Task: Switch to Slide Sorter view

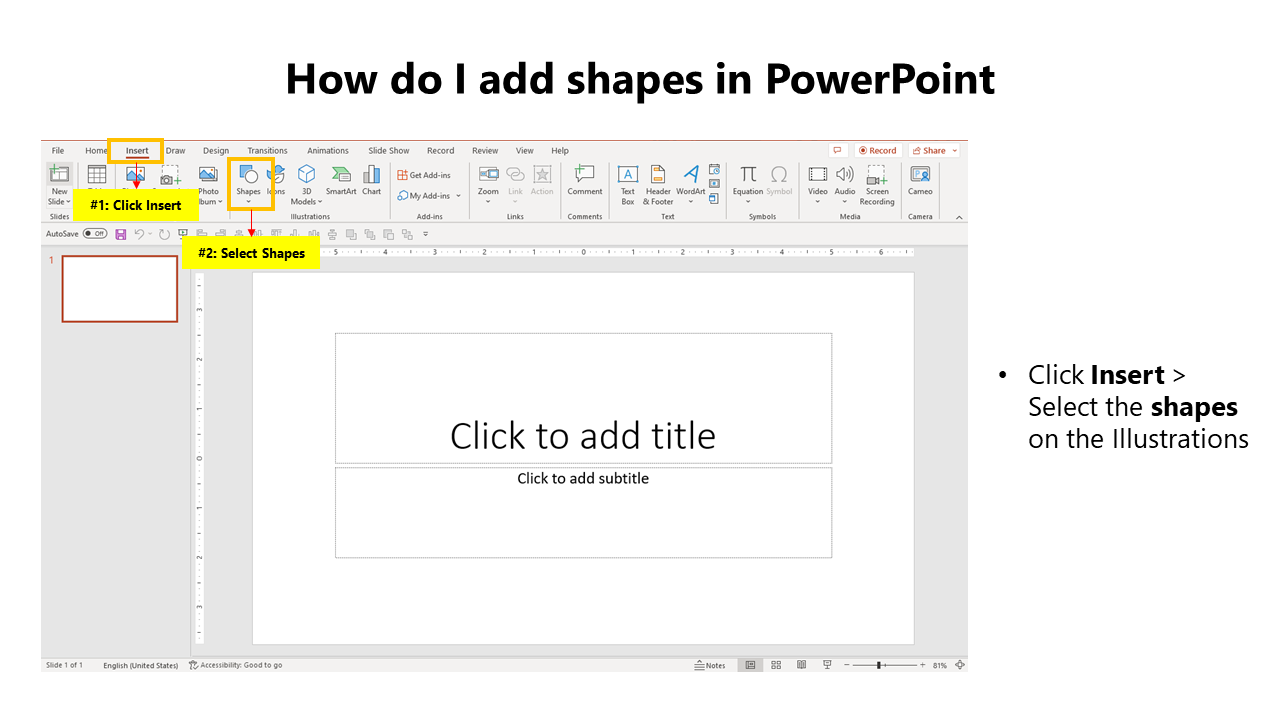Action: click(776, 665)
